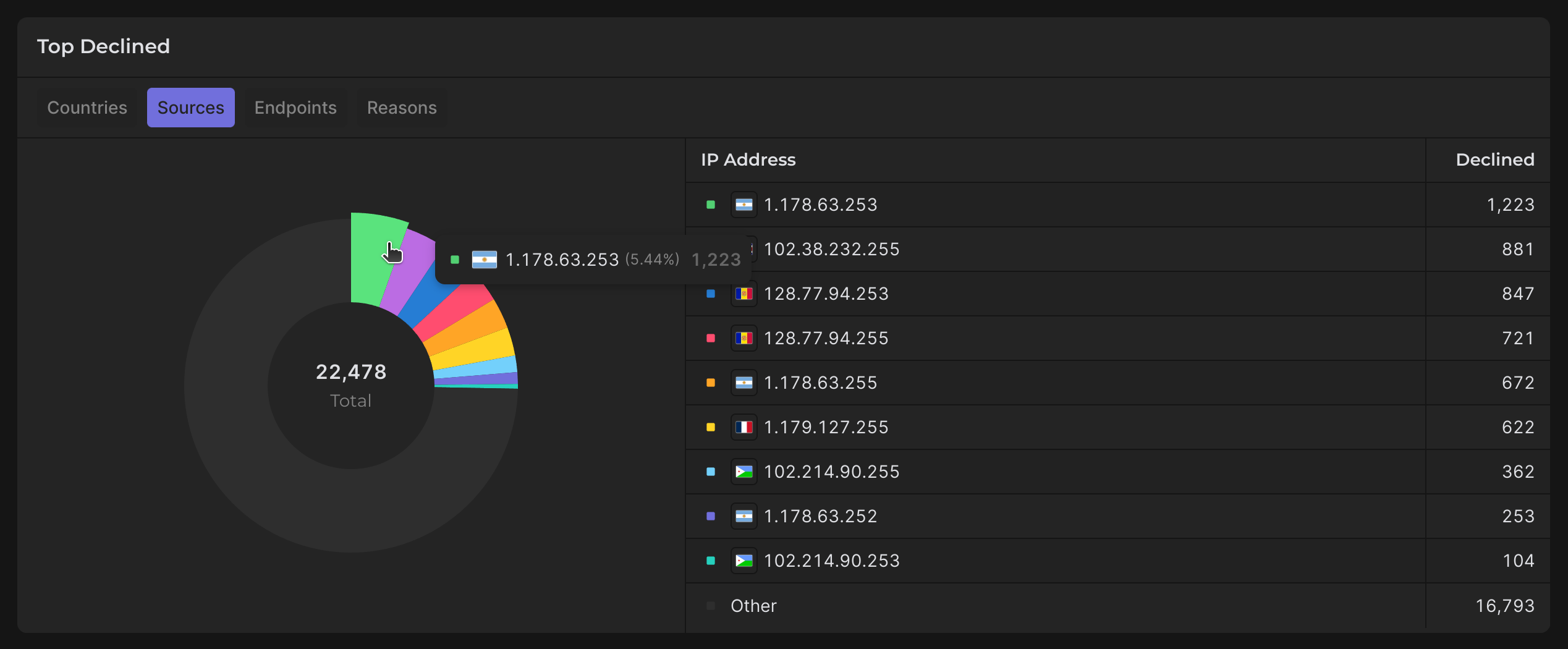Click the IP address 102.38.232.255
This screenshot has width=1568, height=649.
tap(831, 249)
